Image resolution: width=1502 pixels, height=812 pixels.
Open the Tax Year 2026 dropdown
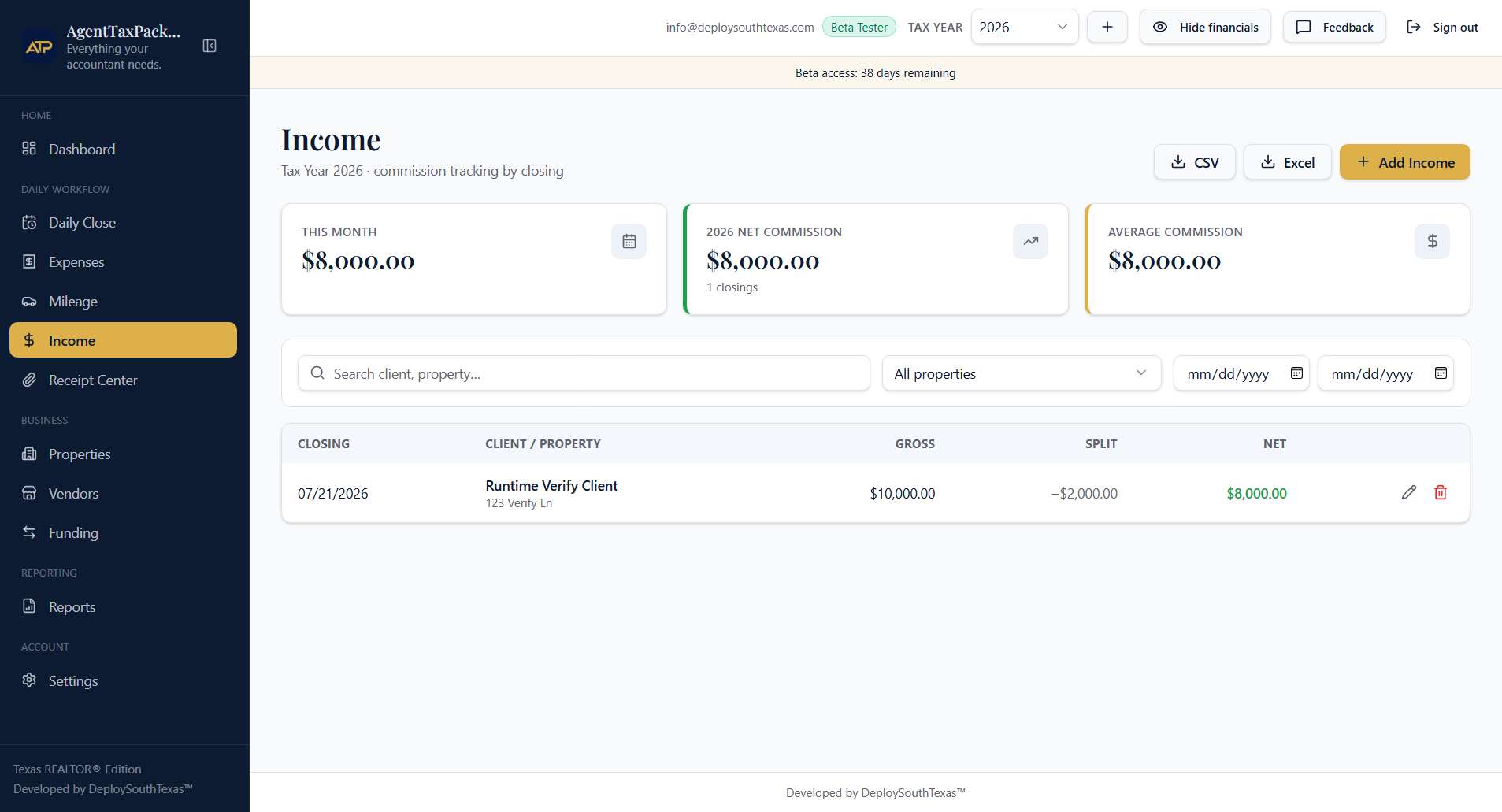(x=1024, y=27)
